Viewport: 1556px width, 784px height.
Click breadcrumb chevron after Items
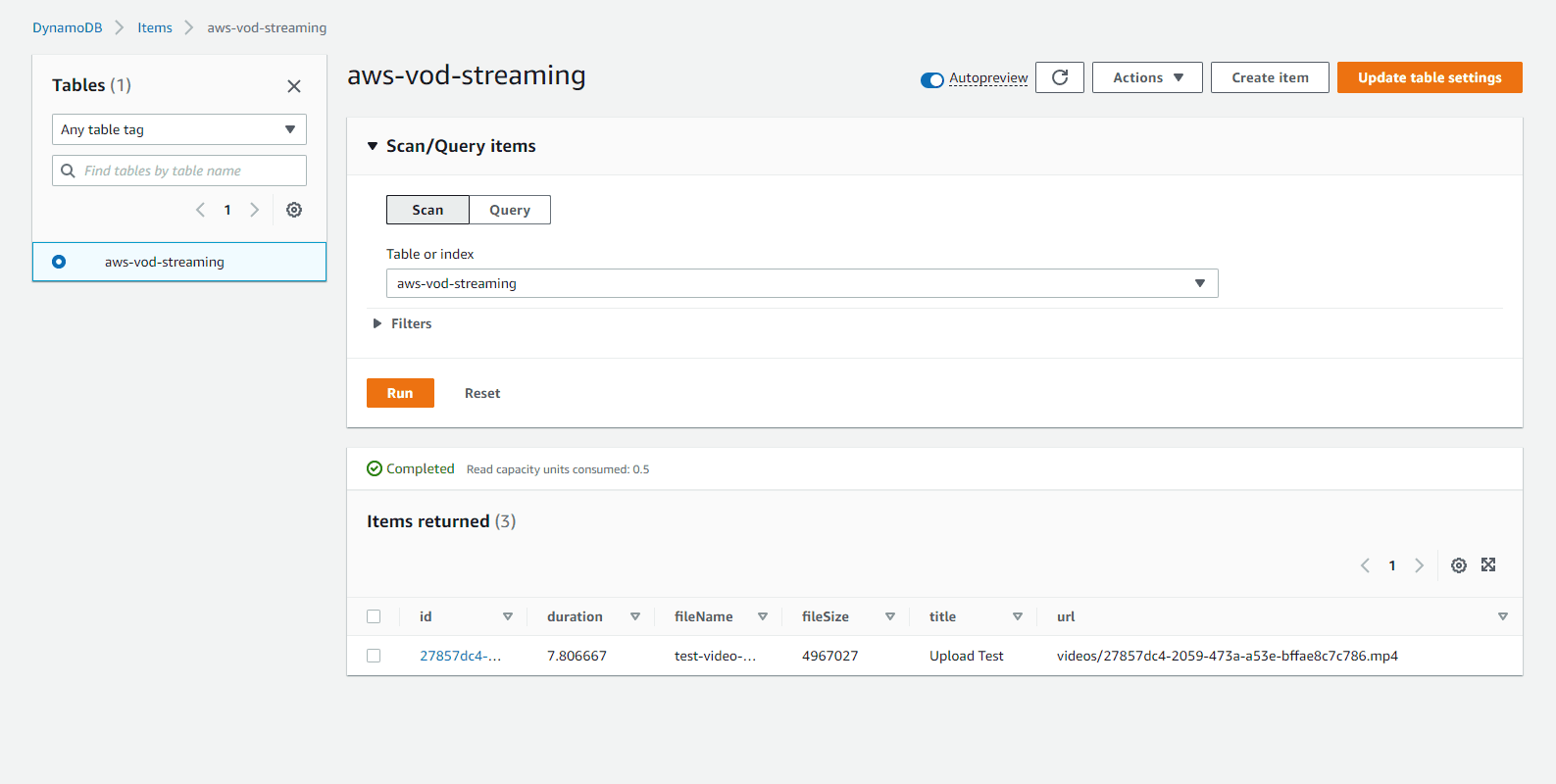point(189,27)
